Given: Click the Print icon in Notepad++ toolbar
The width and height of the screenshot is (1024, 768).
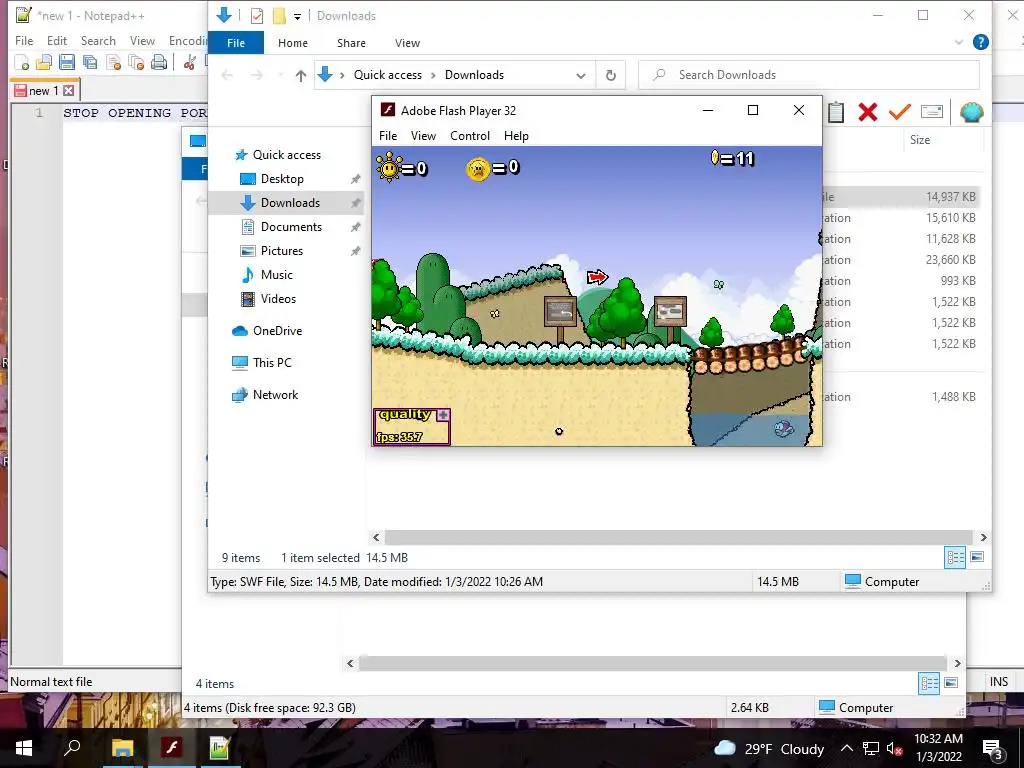Looking at the screenshot, I should (159, 63).
